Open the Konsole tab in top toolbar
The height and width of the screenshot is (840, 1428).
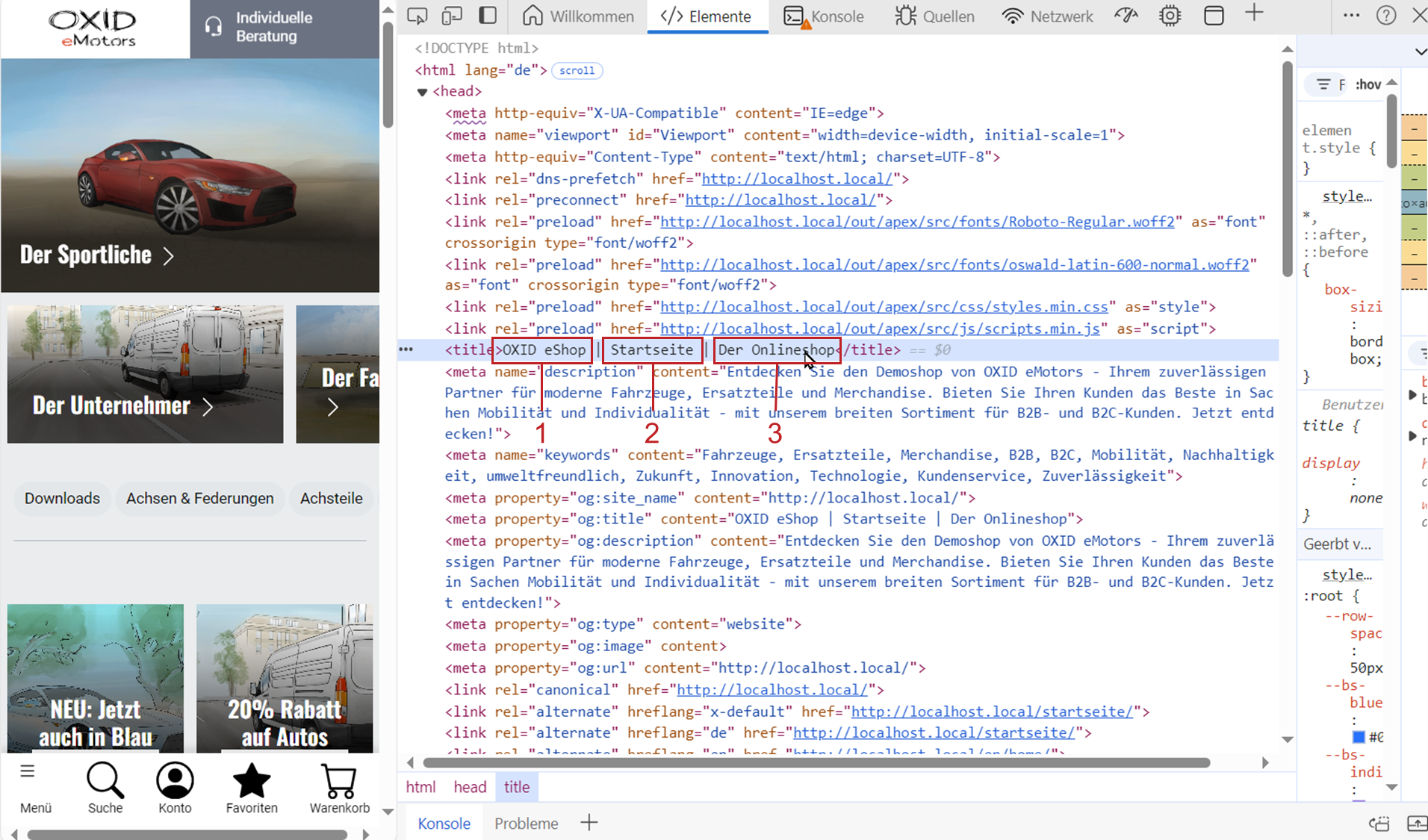click(x=824, y=16)
